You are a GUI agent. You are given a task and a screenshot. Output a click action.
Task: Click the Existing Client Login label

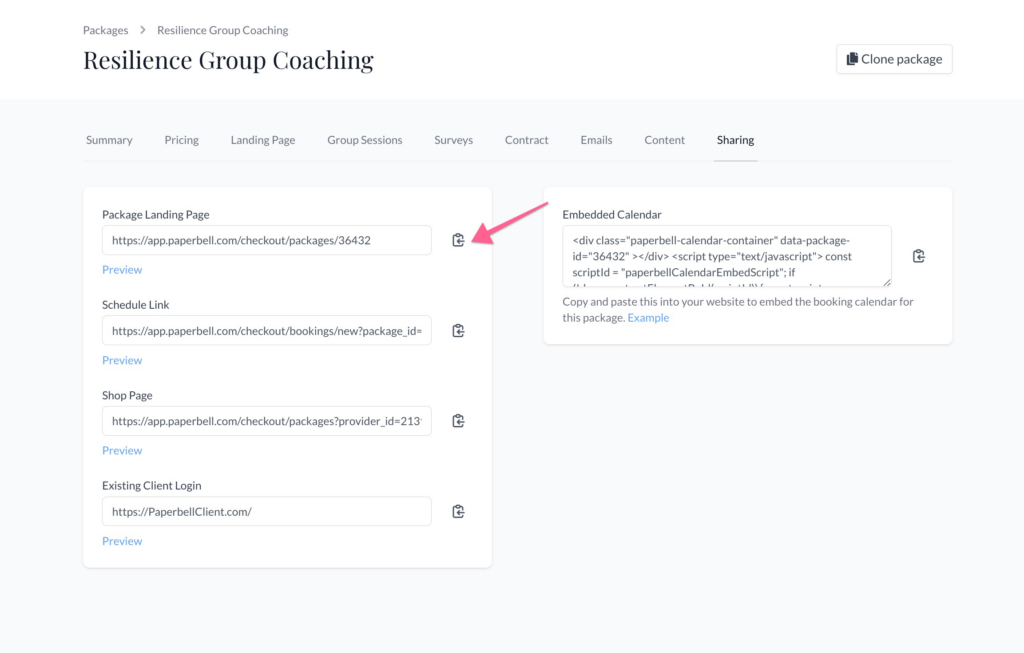coord(152,485)
